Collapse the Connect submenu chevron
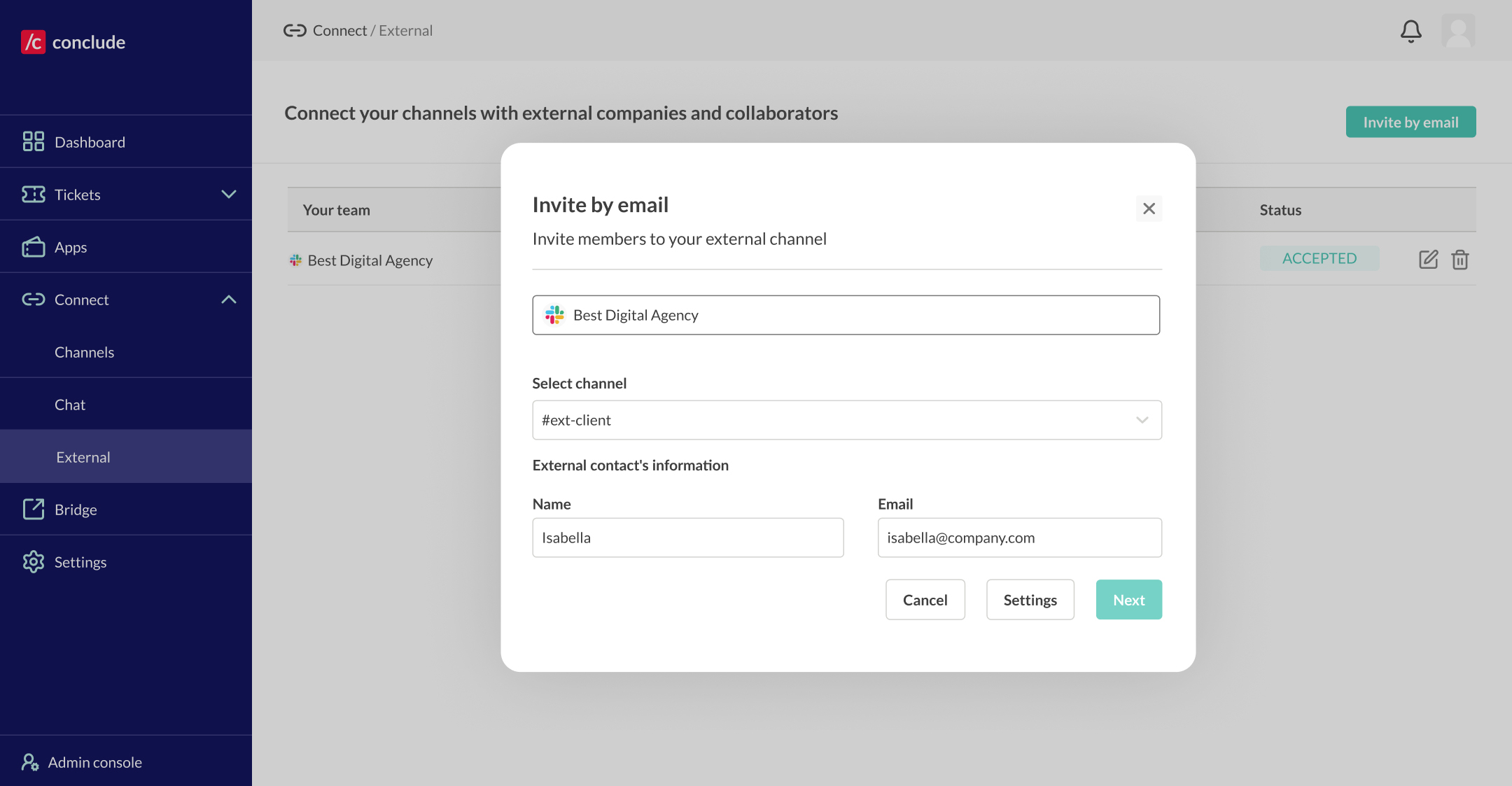Screen dimensions: 1512x786 click(229, 300)
